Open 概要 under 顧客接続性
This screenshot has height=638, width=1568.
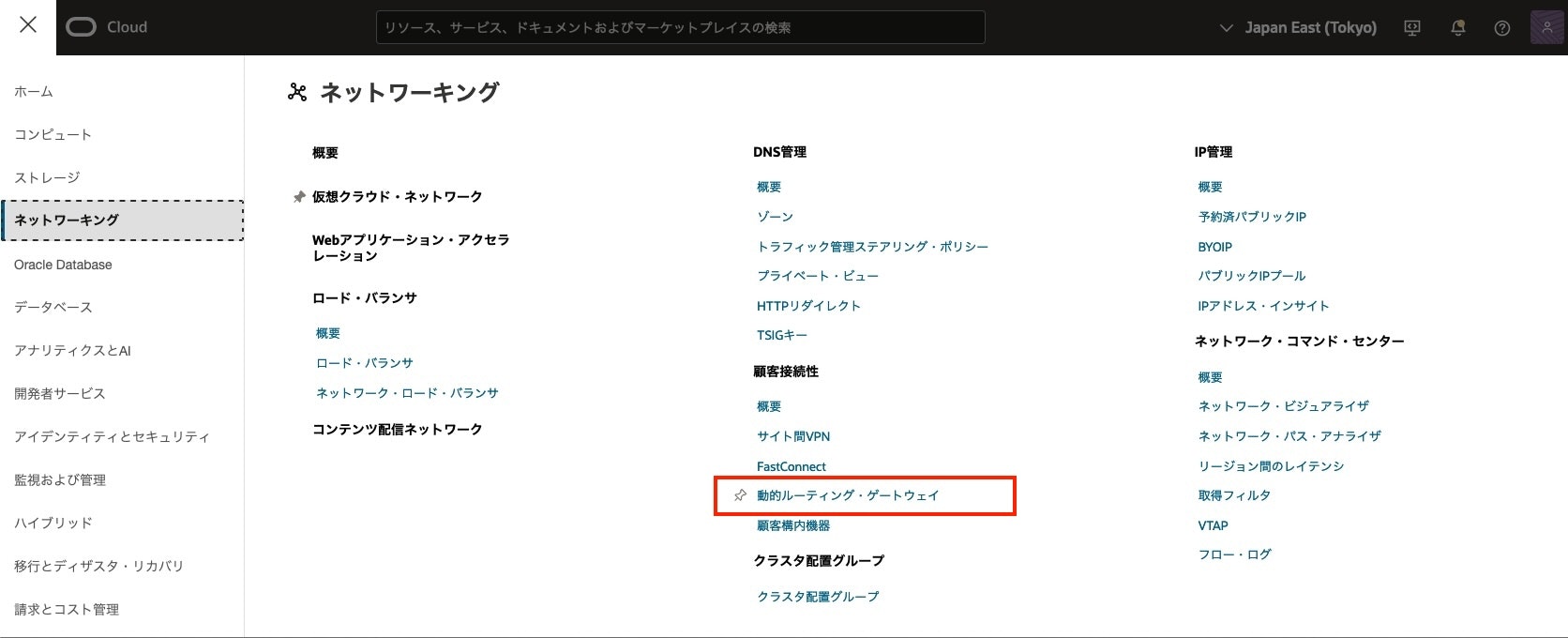[x=769, y=406]
